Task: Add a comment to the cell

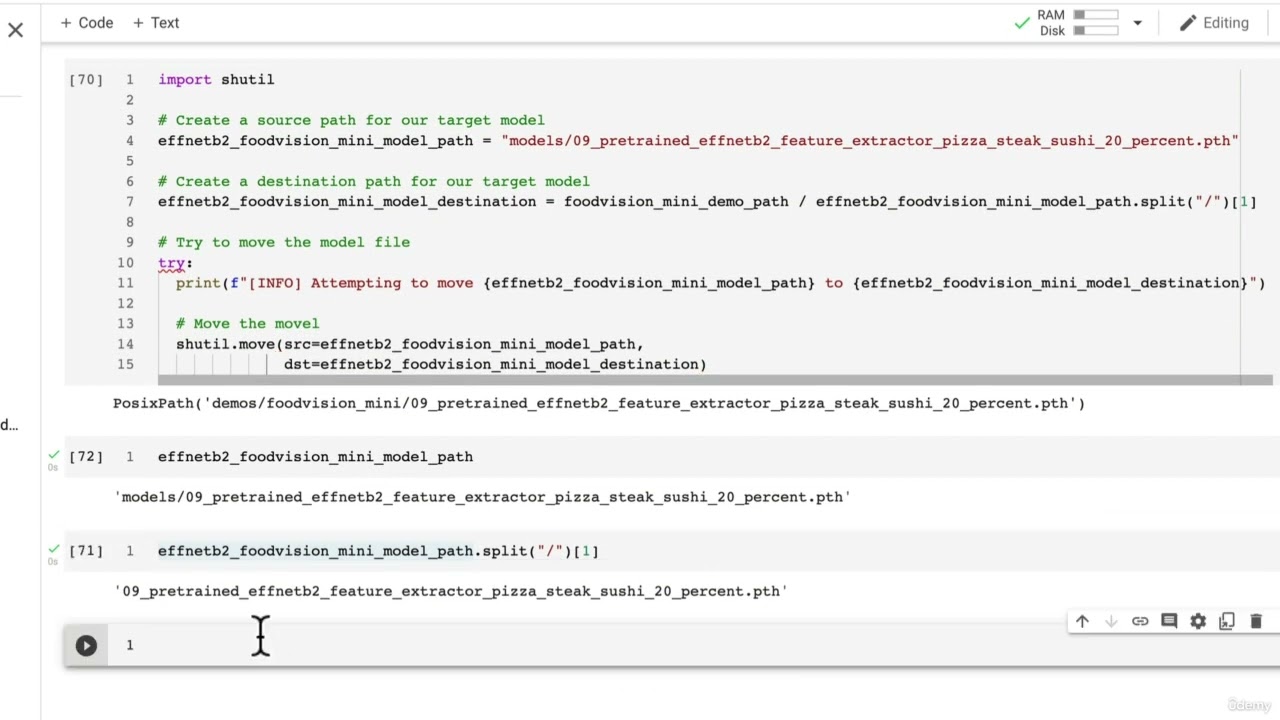Action: (x=1169, y=621)
